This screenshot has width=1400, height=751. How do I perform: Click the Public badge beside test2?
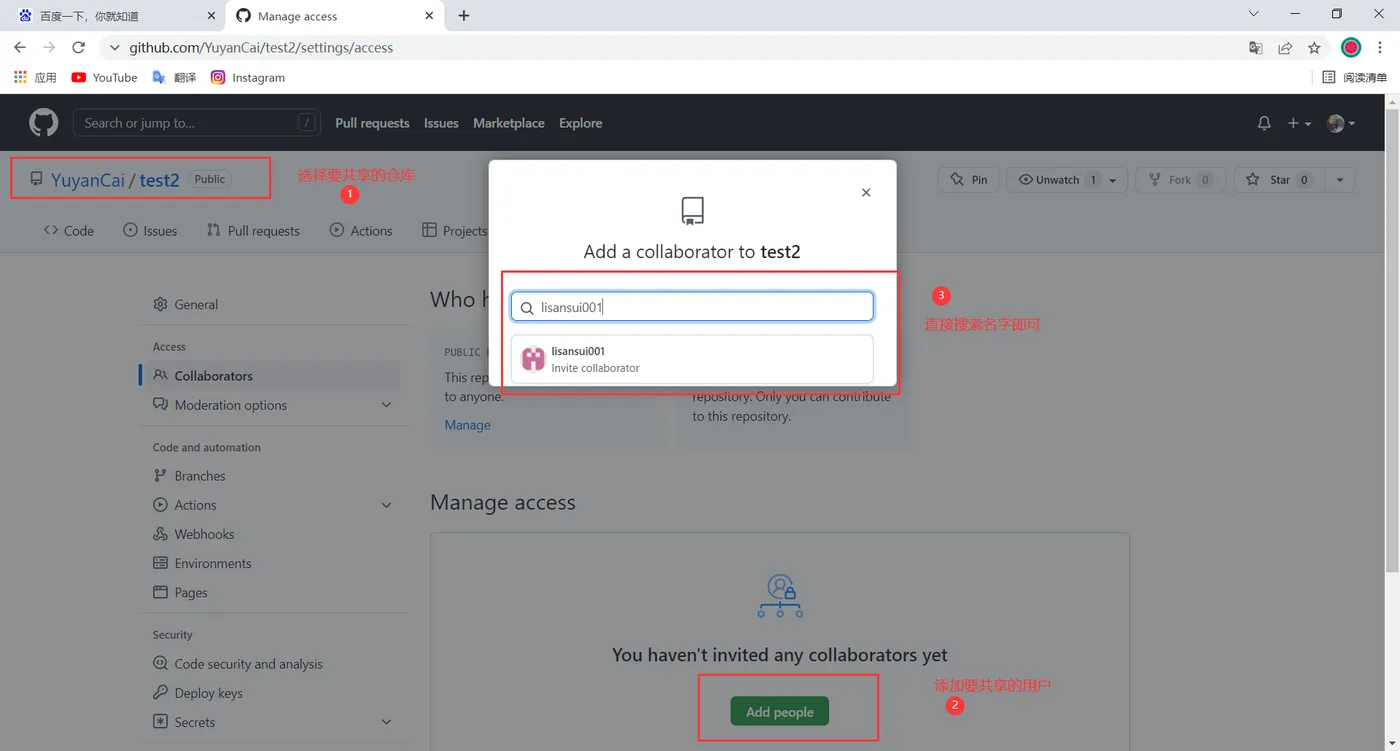point(210,179)
